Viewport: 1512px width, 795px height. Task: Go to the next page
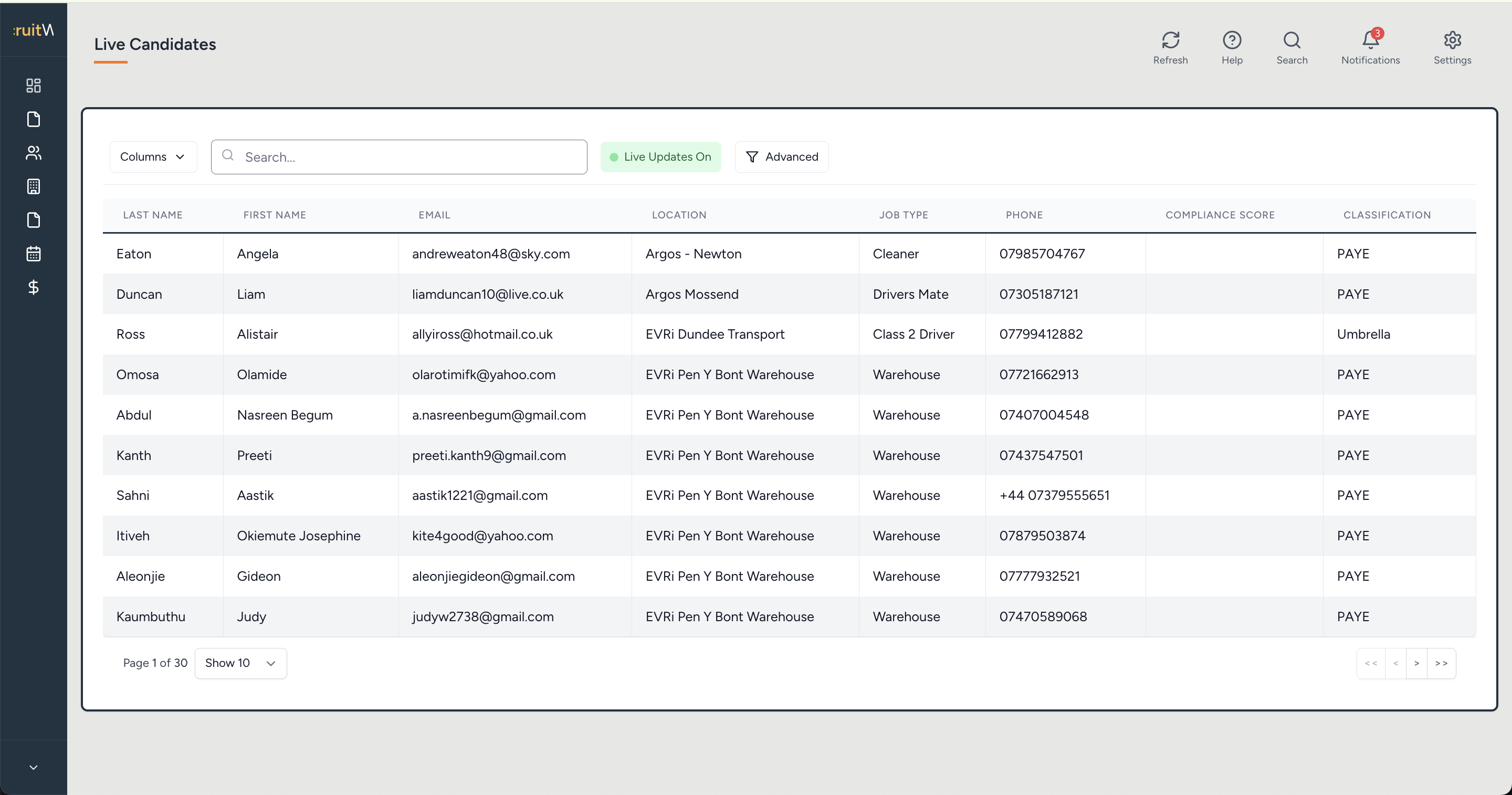click(x=1416, y=664)
